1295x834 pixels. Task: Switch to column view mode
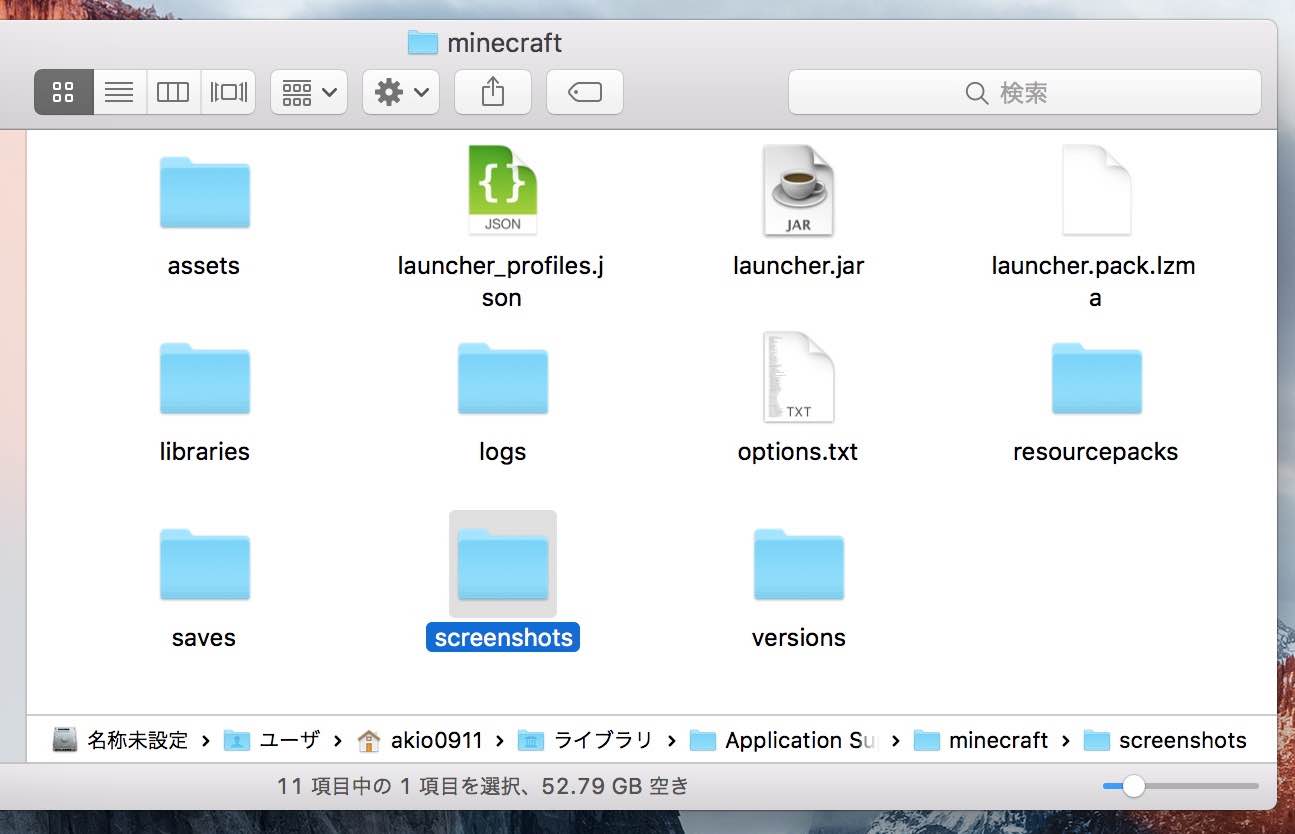(x=173, y=92)
